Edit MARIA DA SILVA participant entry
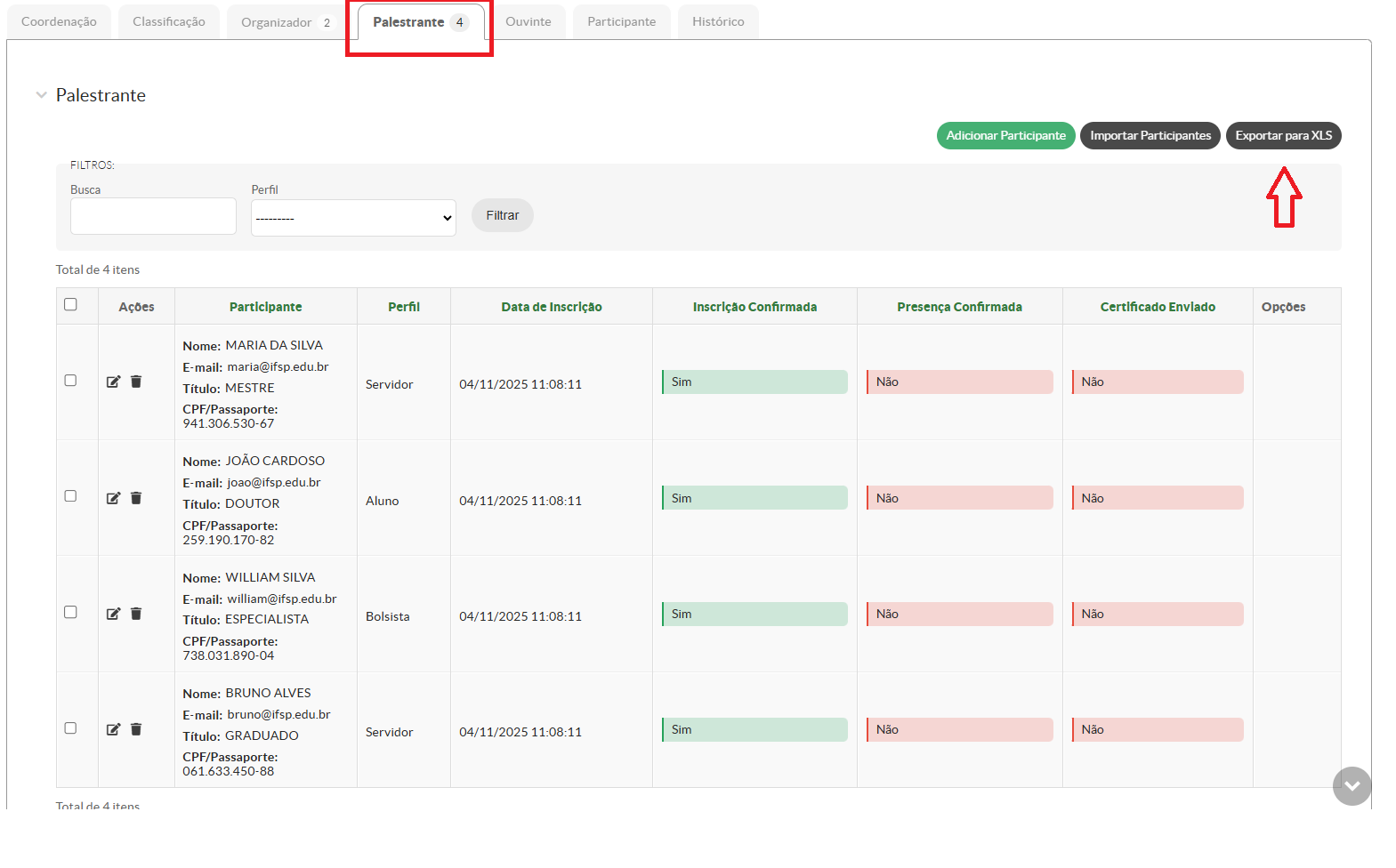 tap(113, 382)
